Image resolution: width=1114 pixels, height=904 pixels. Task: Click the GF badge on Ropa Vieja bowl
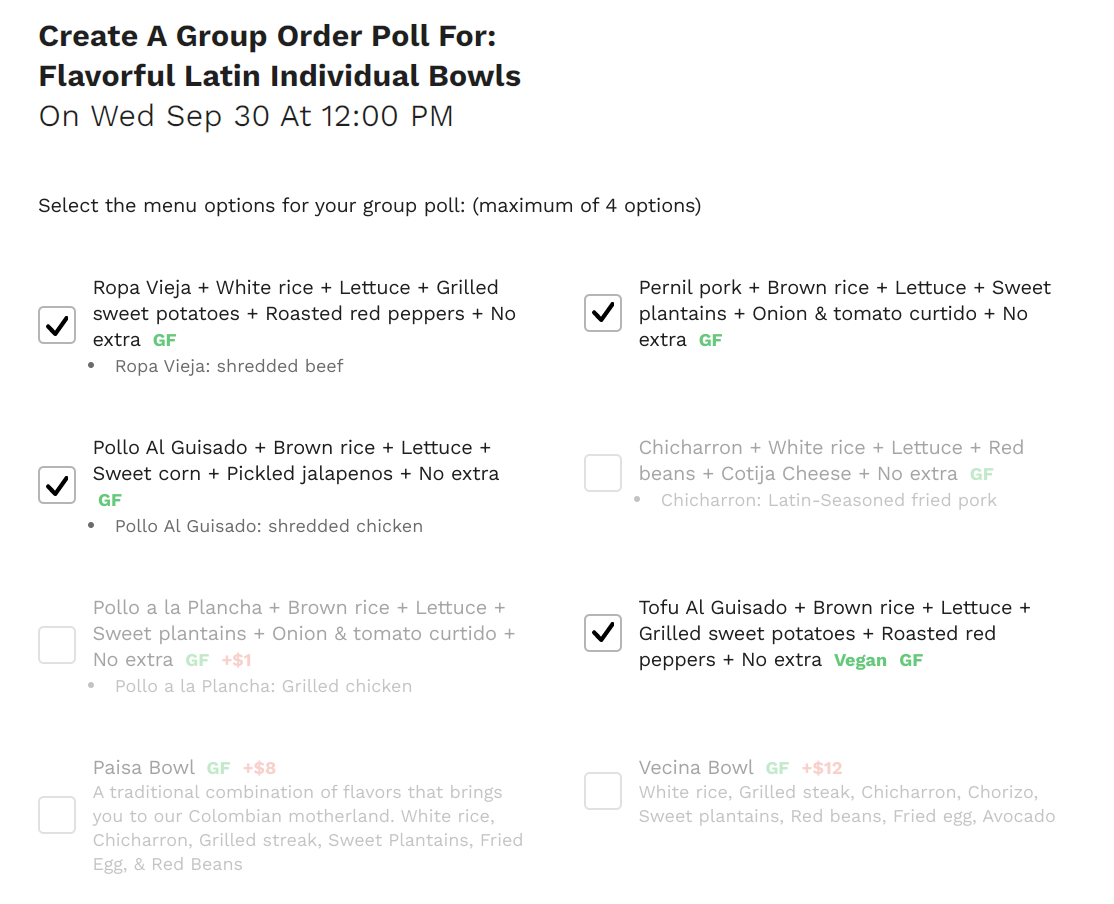pyautogui.click(x=164, y=340)
